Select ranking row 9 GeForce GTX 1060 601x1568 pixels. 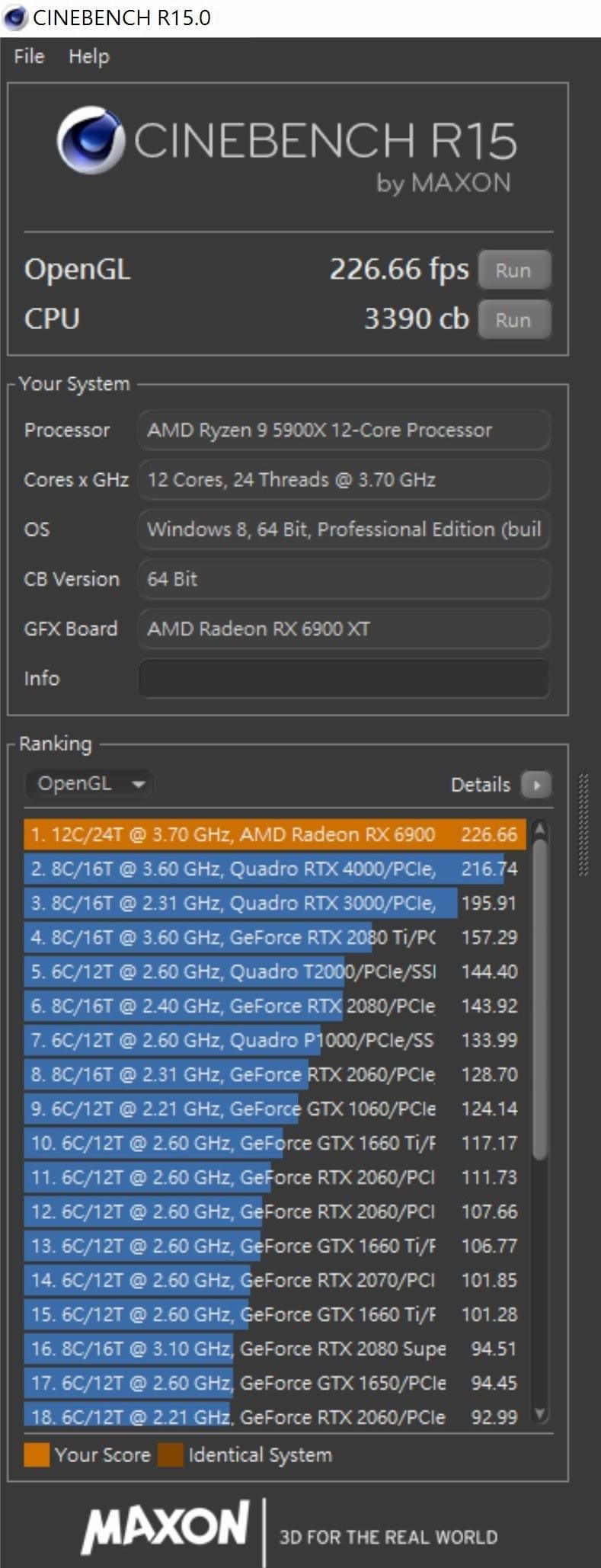tap(275, 1109)
